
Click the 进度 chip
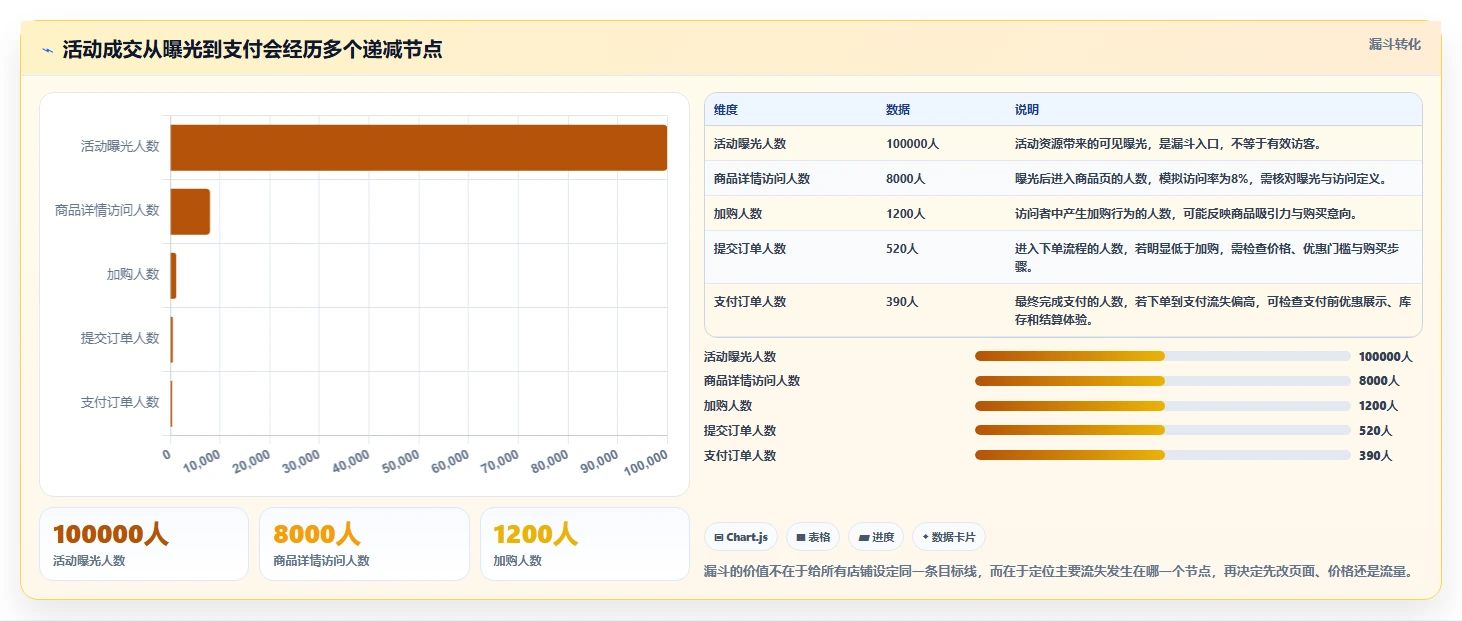[876, 537]
